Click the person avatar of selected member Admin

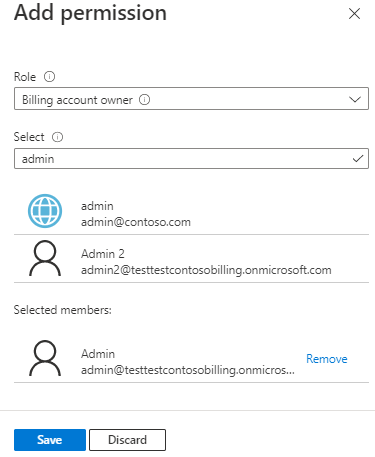45,358
